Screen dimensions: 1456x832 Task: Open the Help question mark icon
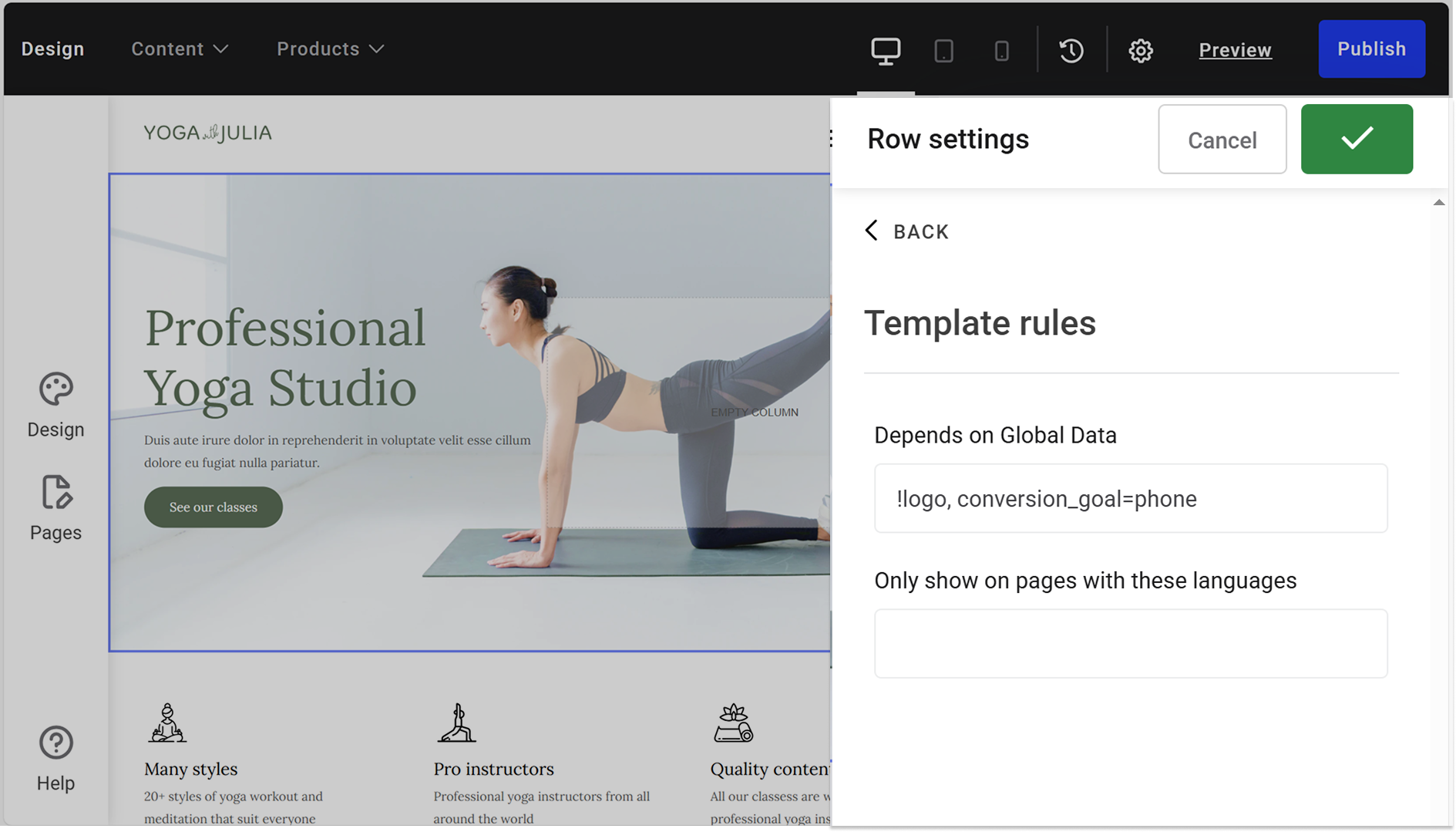pyautogui.click(x=55, y=758)
